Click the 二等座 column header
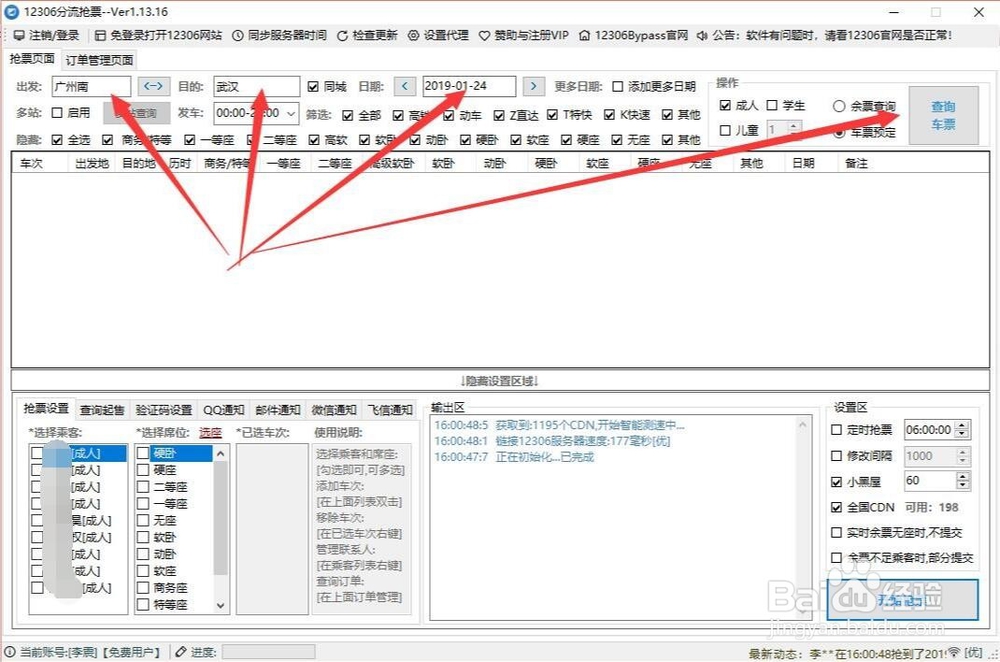The width and height of the screenshot is (1000, 662). tap(335, 163)
